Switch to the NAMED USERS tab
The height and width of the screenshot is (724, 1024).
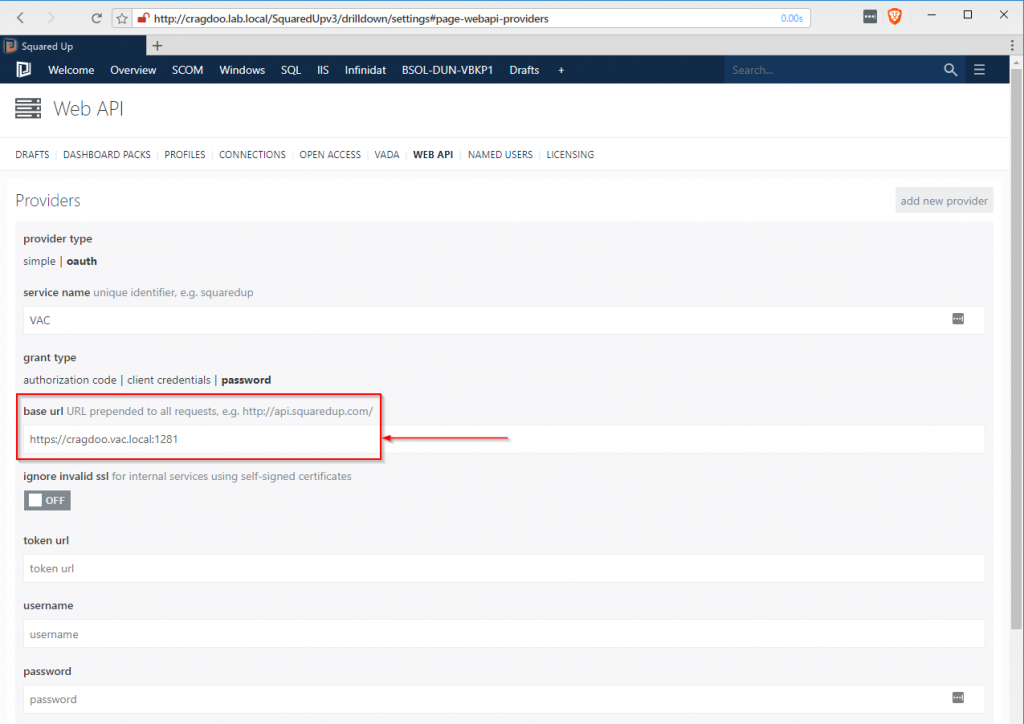pyautogui.click(x=500, y=155)
